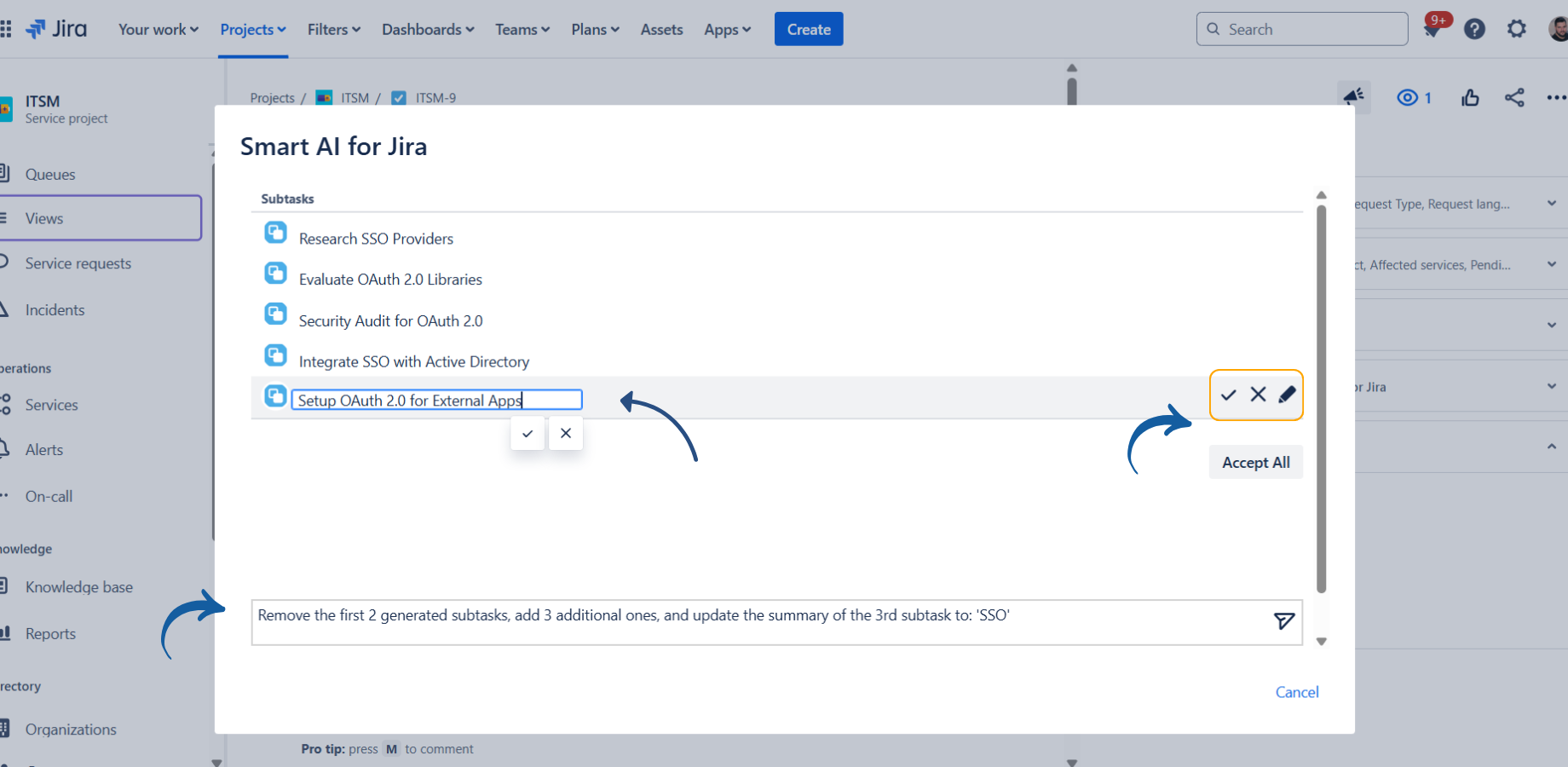The image size is (1568, 767).
Task: Click subtask icon beside the edit field
Action: [x=275, y=395]
